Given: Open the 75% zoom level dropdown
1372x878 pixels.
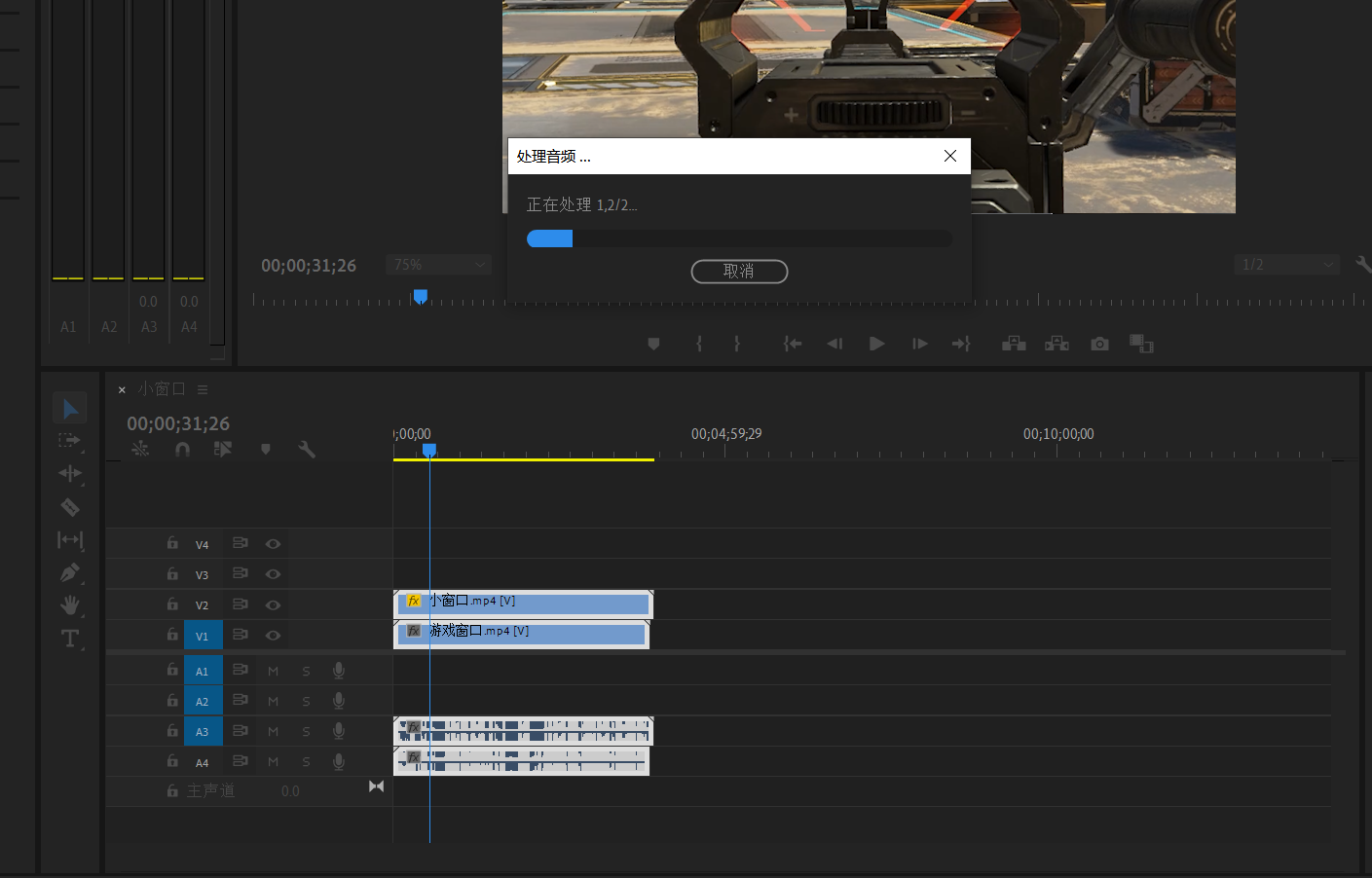Looking at the screenshot, I should (x=439, y=265).
